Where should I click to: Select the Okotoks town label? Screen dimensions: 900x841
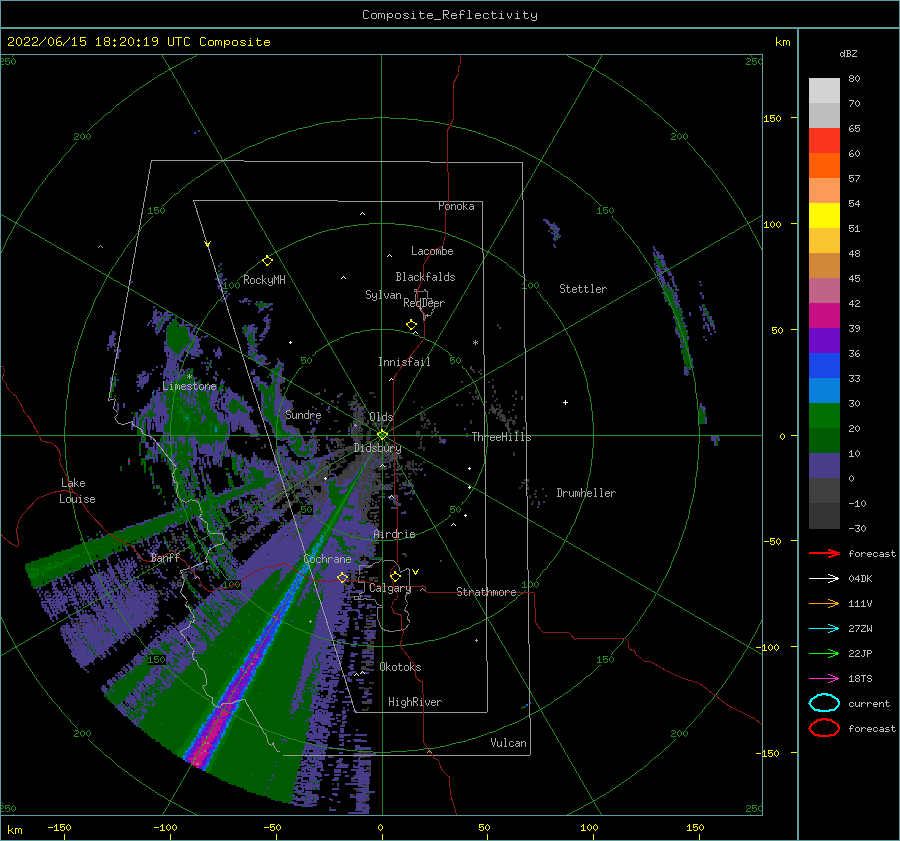(x=401, y=667)
